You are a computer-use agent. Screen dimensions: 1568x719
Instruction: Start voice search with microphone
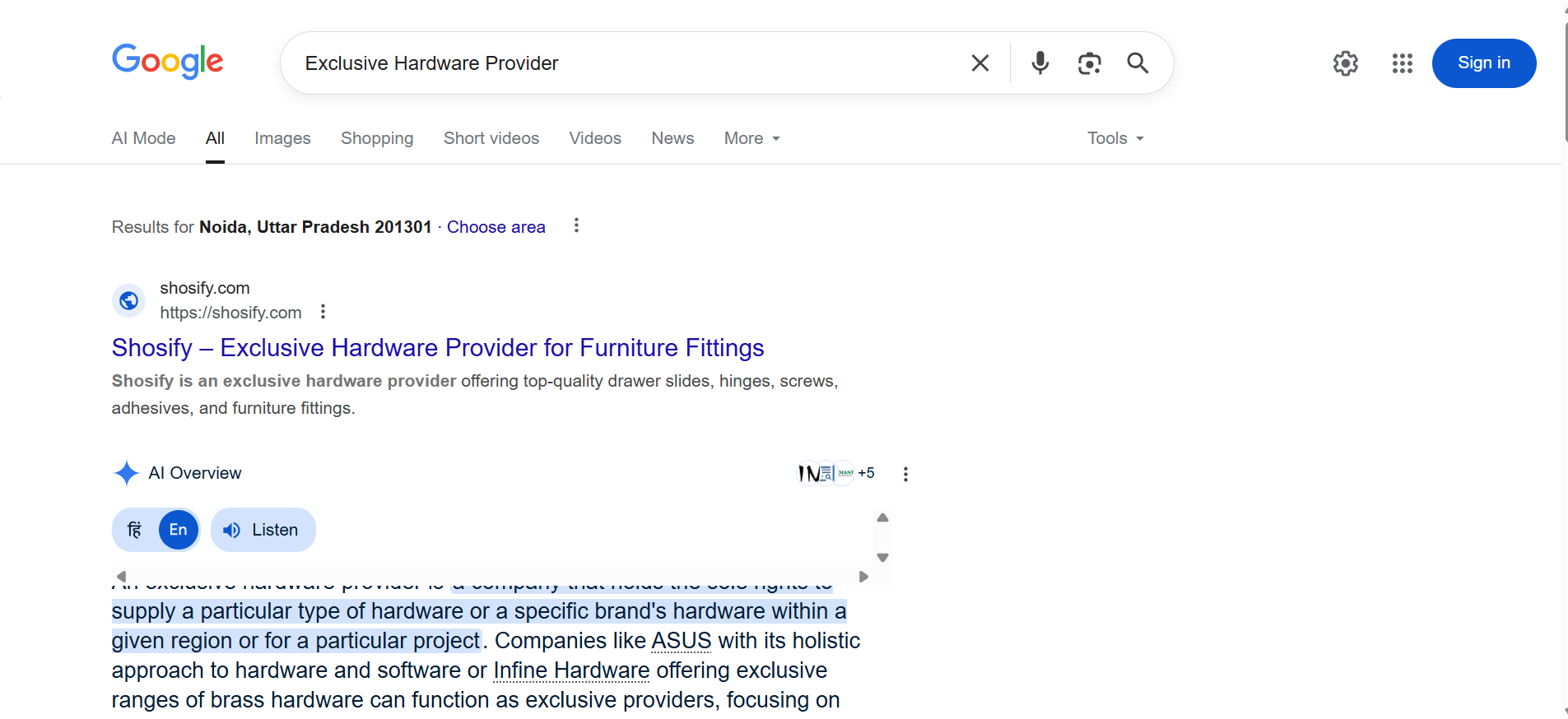(x=1040, y=63)
